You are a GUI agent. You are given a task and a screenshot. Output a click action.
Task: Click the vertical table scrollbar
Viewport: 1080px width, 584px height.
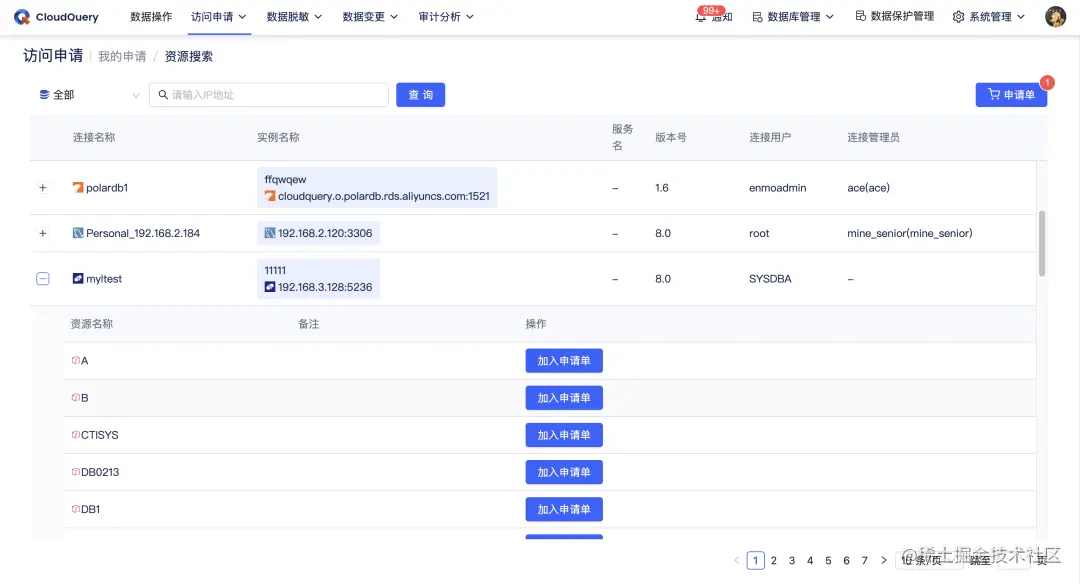pos(1041,243)
